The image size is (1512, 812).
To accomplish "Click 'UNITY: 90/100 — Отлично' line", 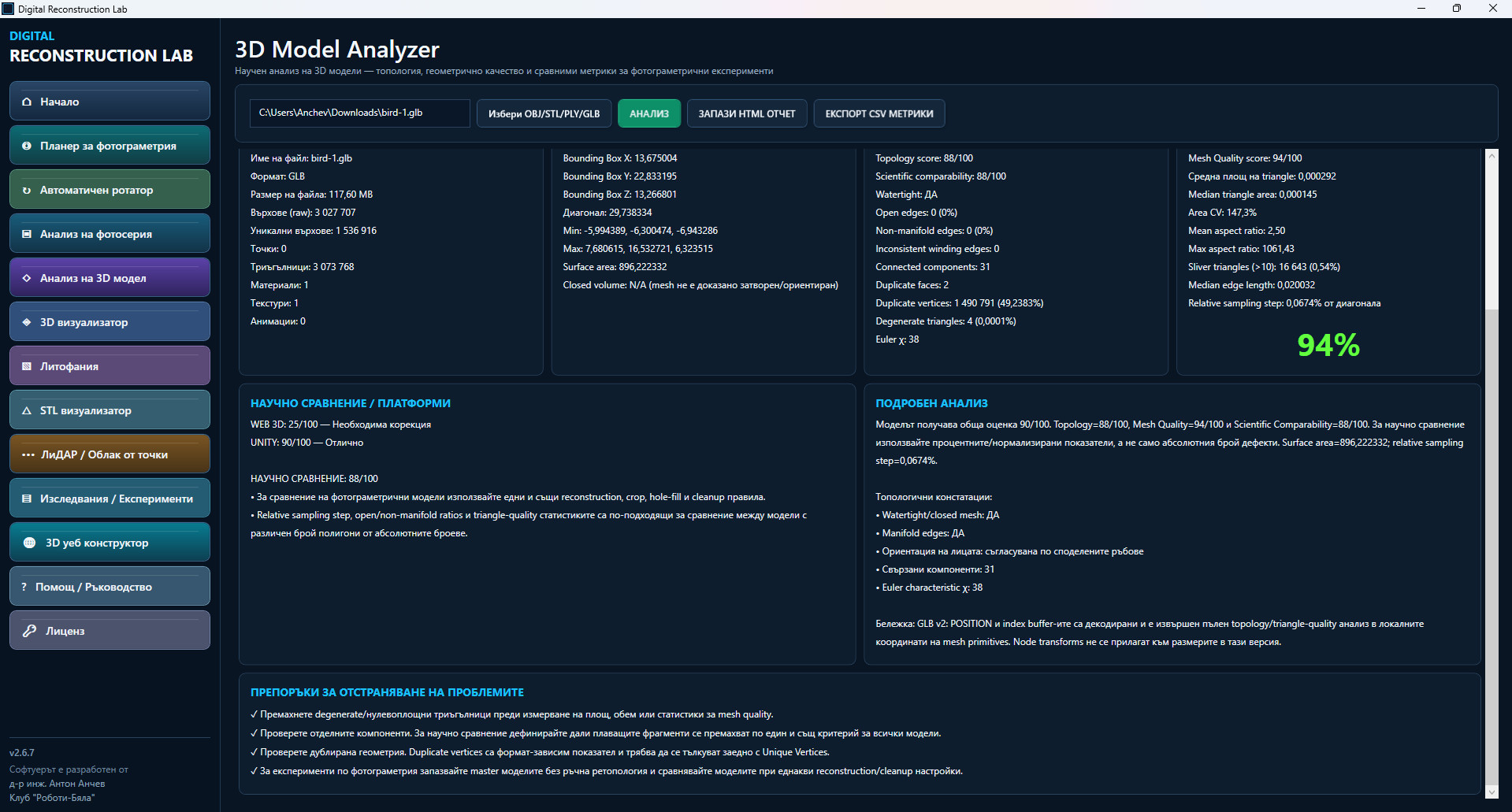I will (306, 443).
